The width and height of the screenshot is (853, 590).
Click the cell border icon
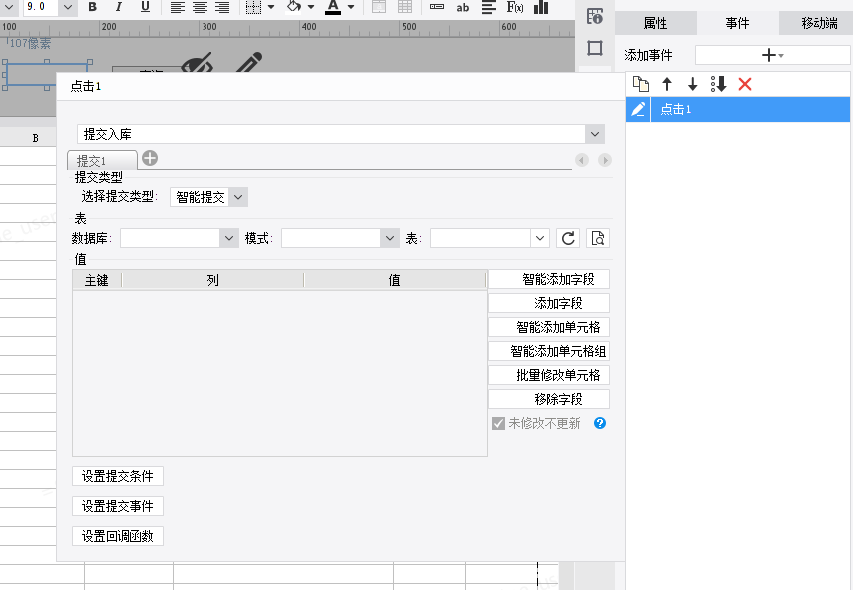click(253, 7)
